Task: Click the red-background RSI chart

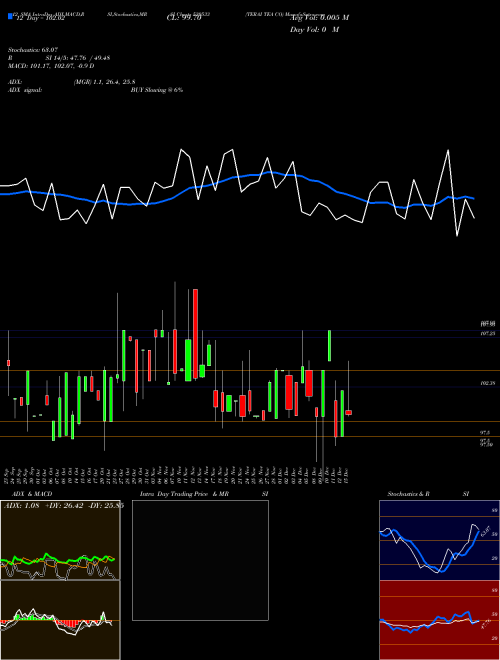Action: [439, 620]
